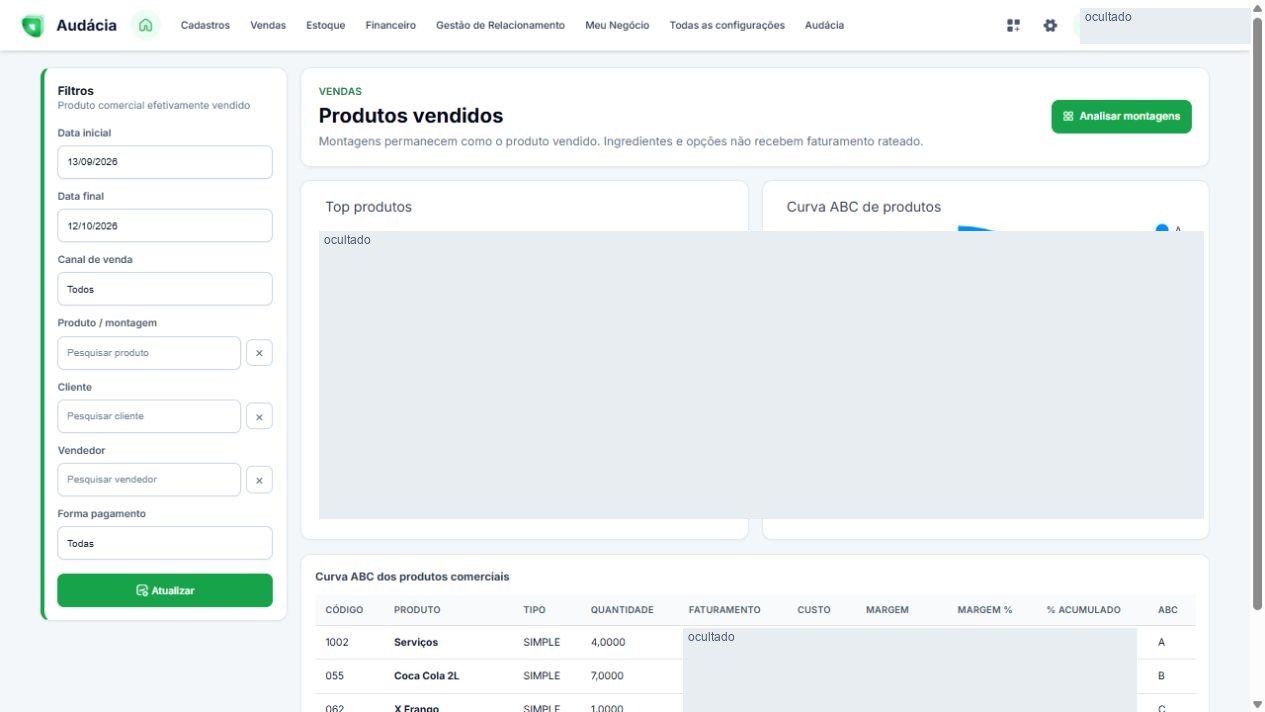Open the Vendas menu

(268, 26)
